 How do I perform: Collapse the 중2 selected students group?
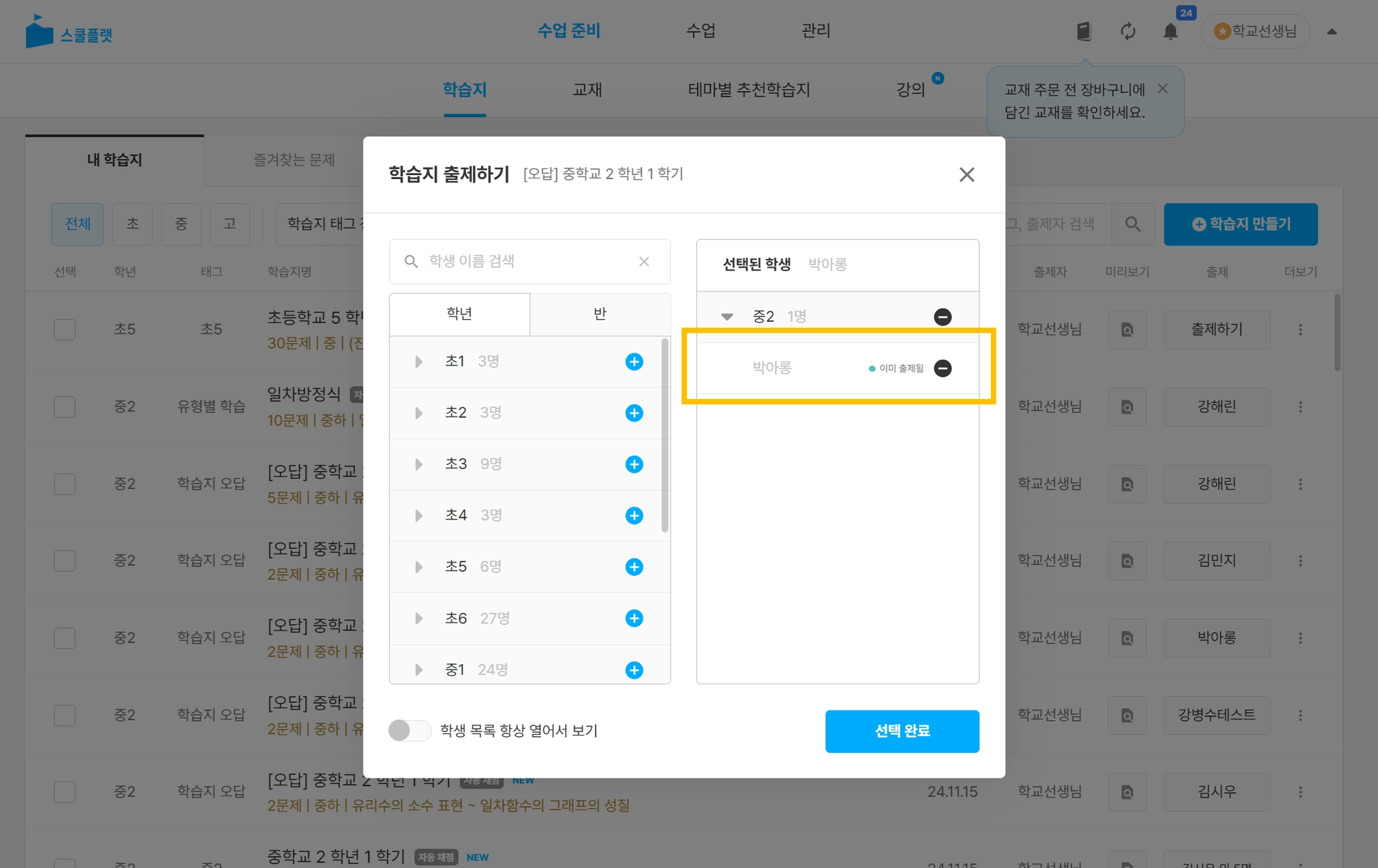(727, 317)
